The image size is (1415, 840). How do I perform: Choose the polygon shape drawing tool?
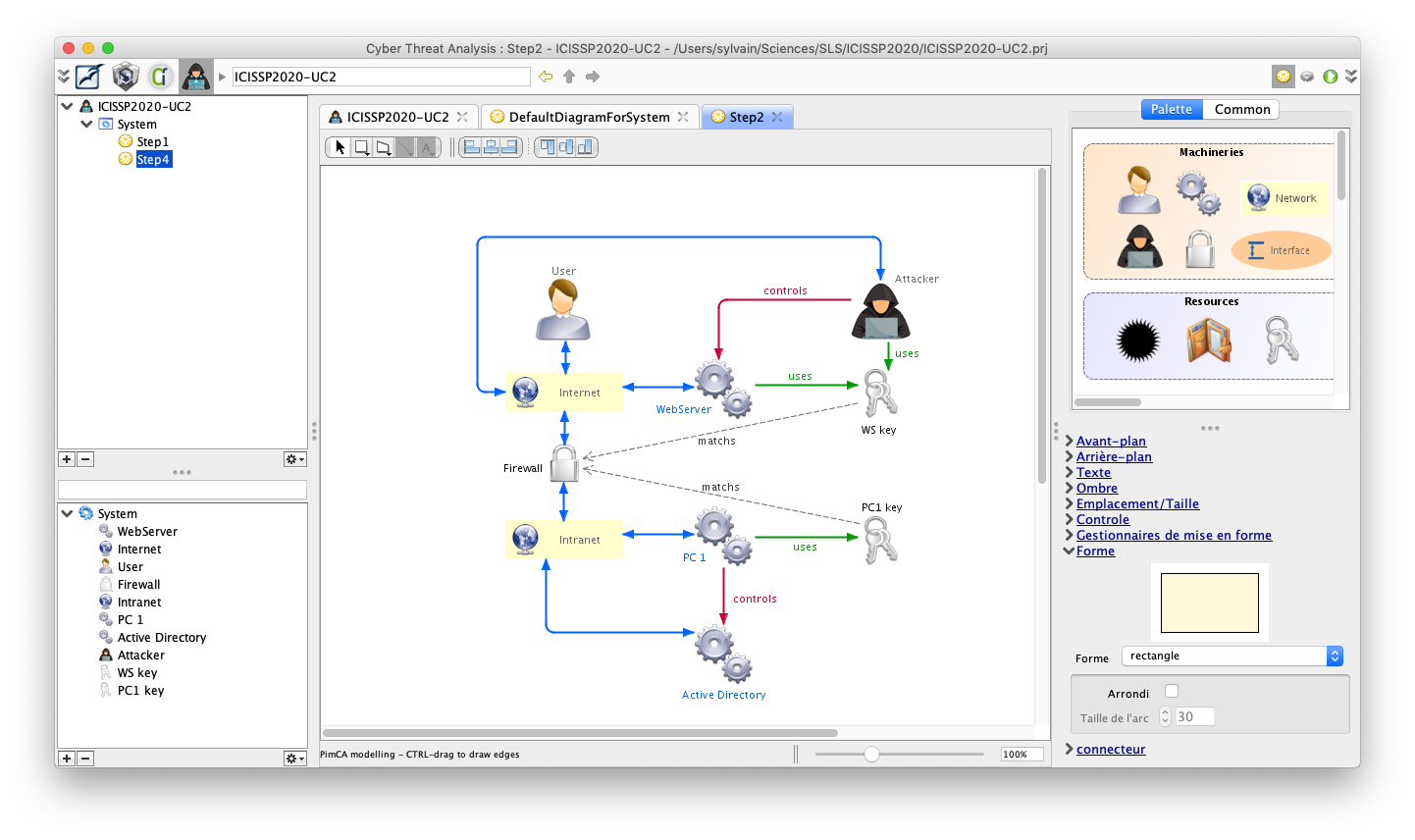point(384,147)
